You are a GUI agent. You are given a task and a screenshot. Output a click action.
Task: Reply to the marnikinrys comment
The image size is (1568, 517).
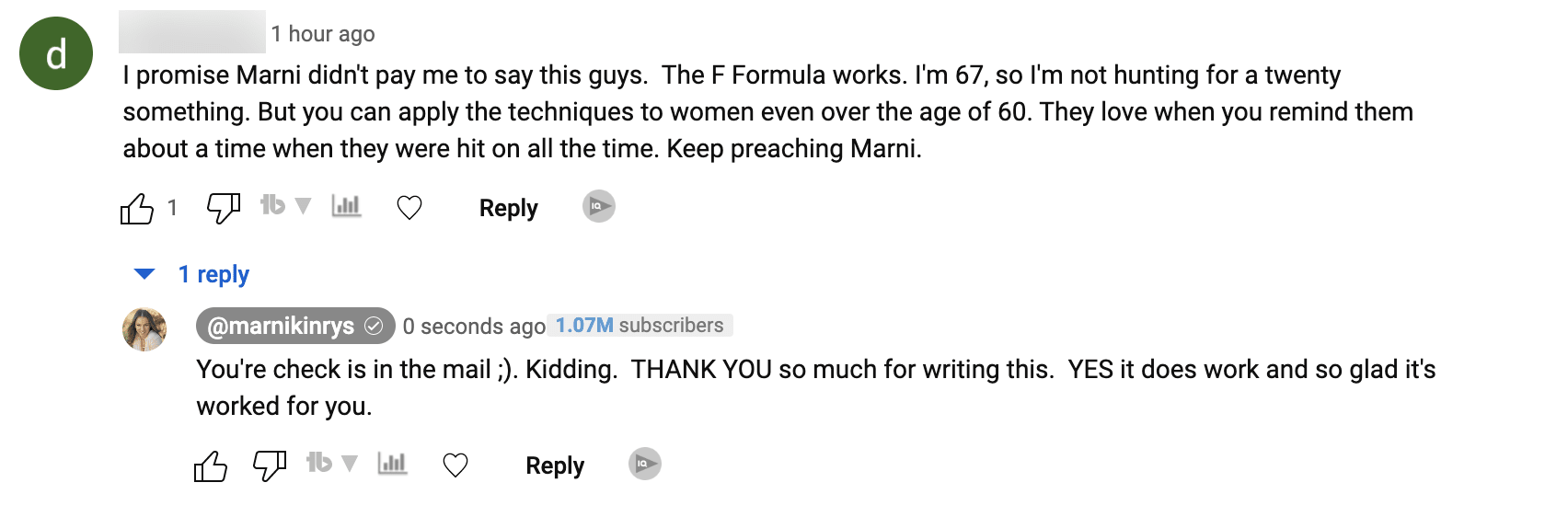(x=555, y=465)
